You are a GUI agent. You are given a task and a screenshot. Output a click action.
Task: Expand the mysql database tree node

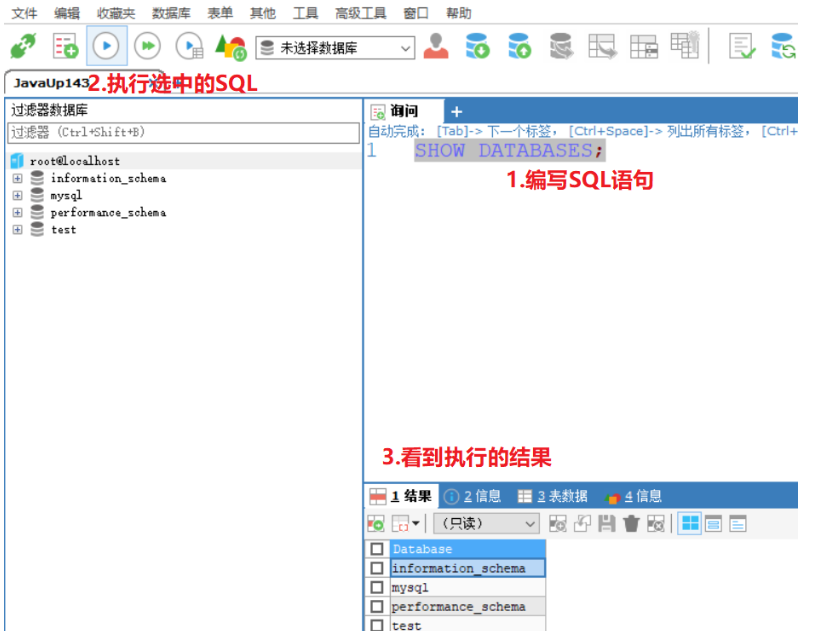18,195
